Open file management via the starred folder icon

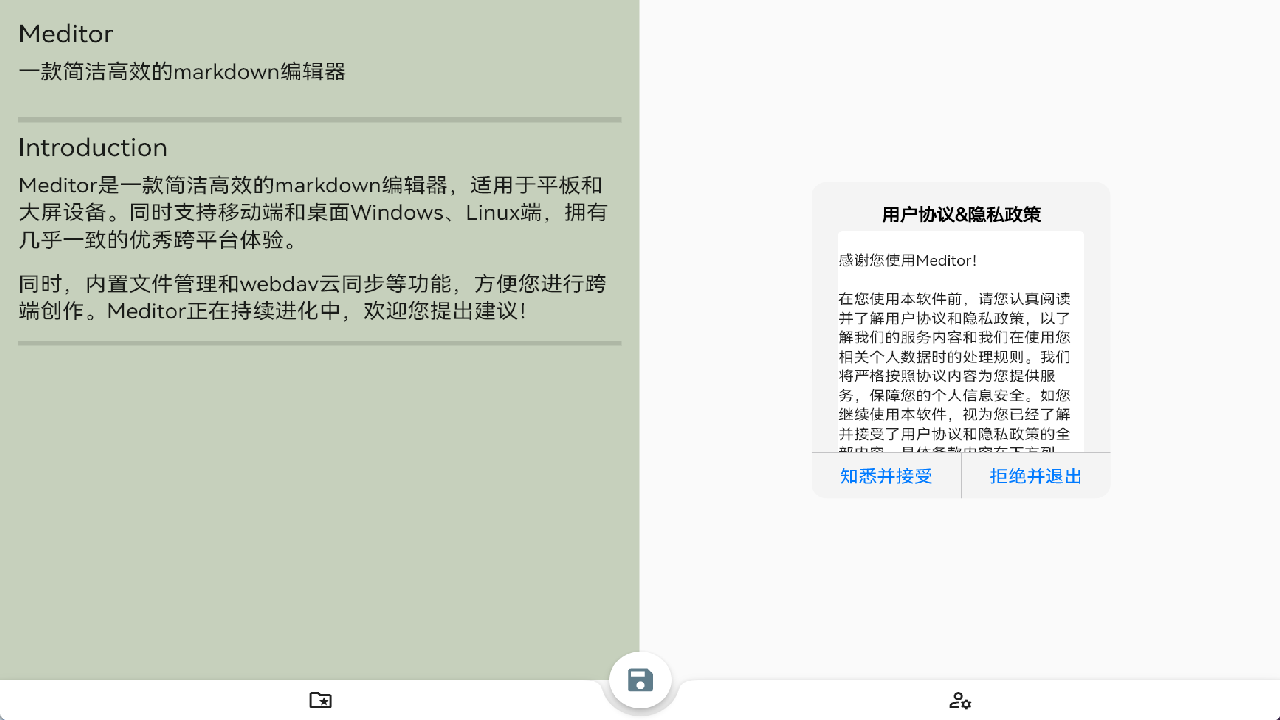[320, 700]
